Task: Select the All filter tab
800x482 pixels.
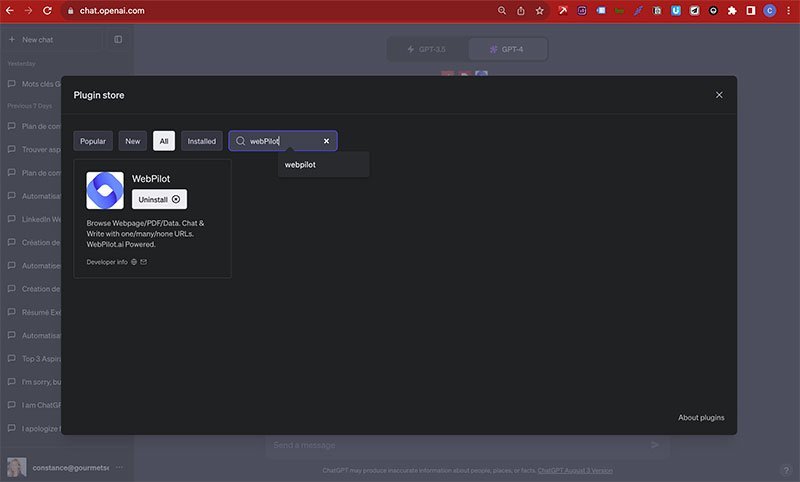Action: click(x=164, y=141)
